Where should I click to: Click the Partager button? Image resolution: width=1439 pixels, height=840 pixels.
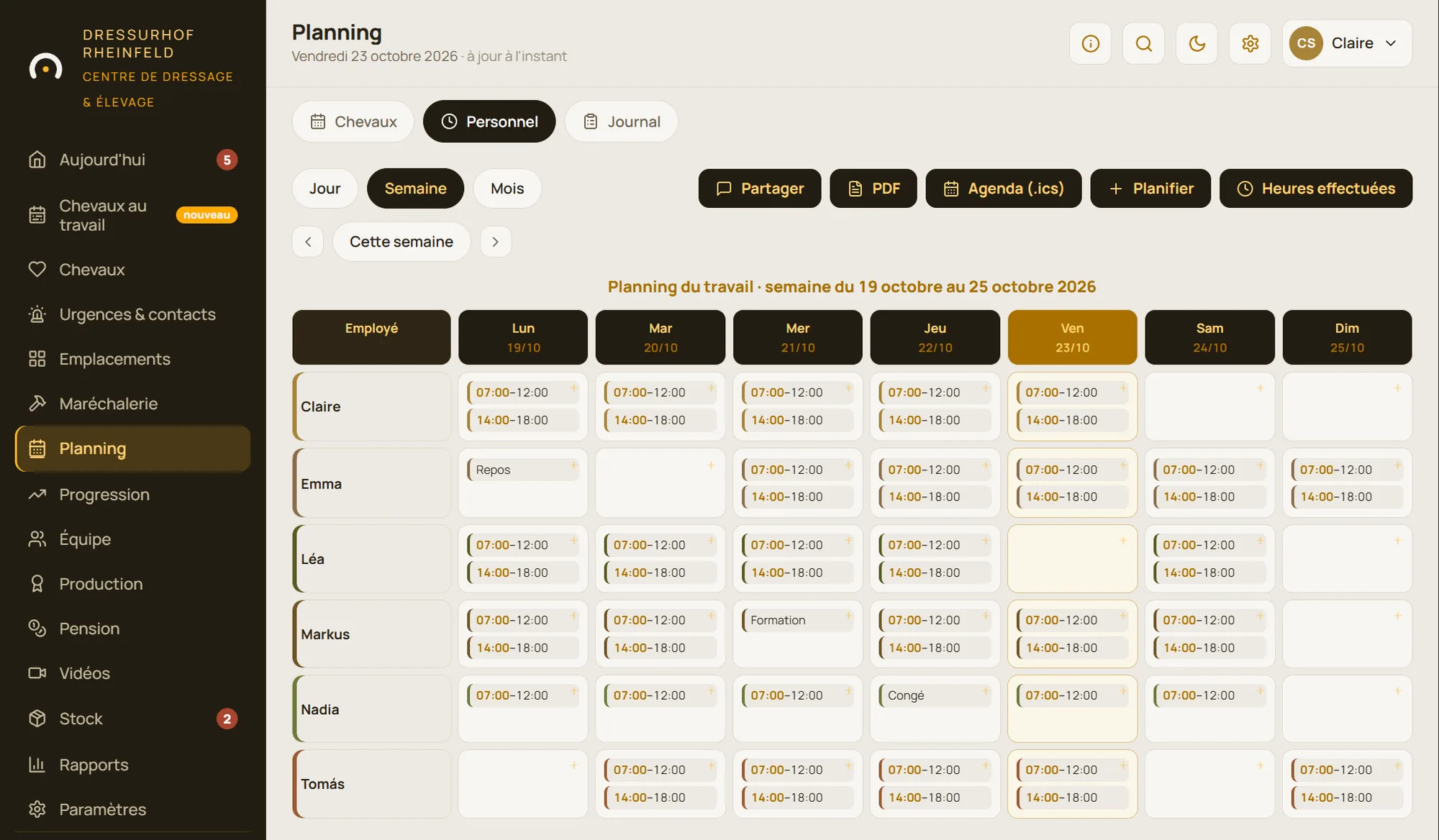click(760, 188)
